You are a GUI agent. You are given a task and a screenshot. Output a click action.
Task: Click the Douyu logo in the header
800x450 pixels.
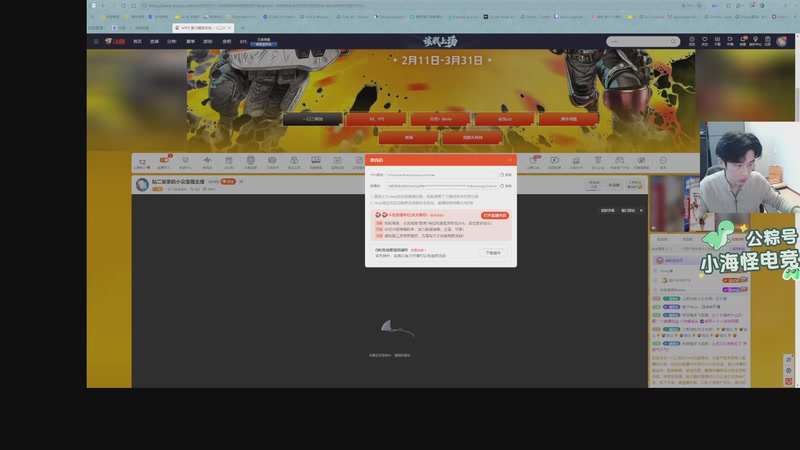pos(115,41)
